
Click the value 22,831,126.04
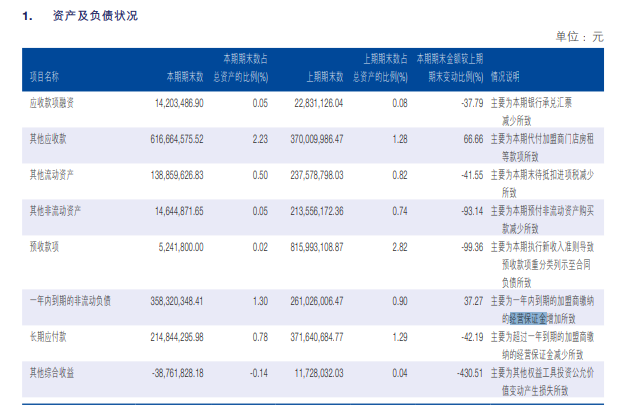click(x=319, y=103)
